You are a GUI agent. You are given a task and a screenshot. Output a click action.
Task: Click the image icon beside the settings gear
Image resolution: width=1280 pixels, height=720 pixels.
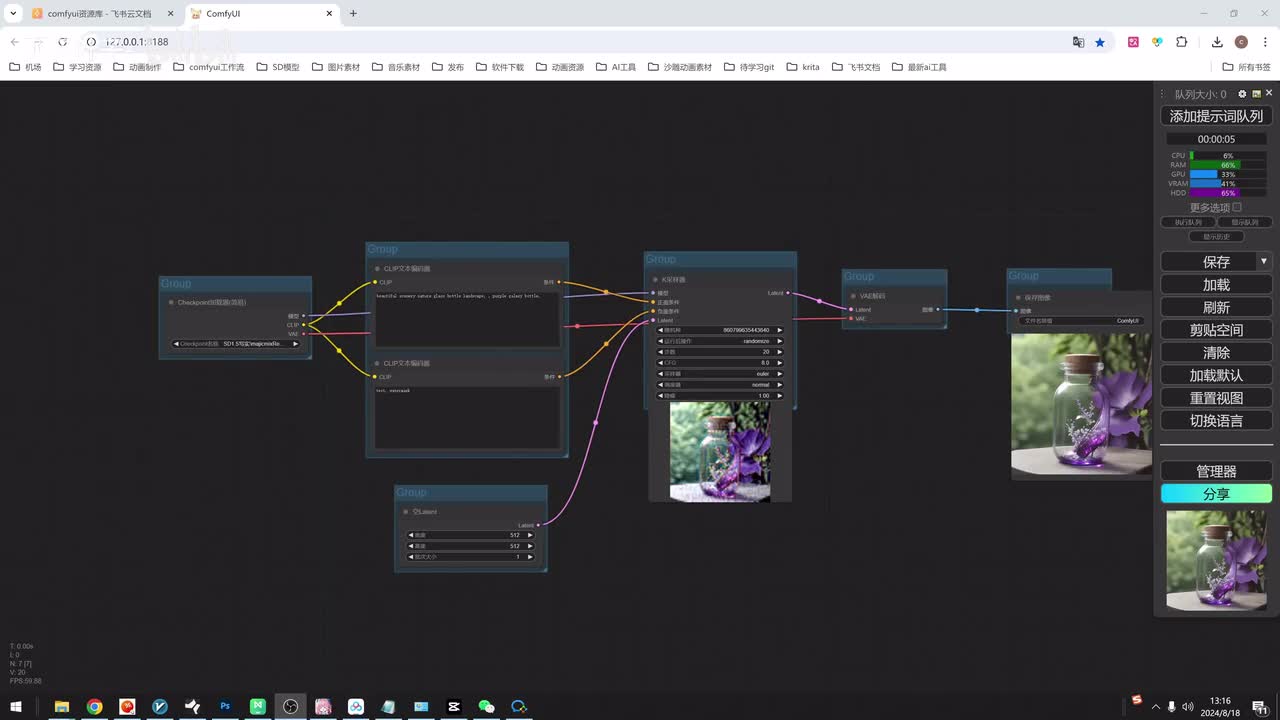pos(1256,94)
